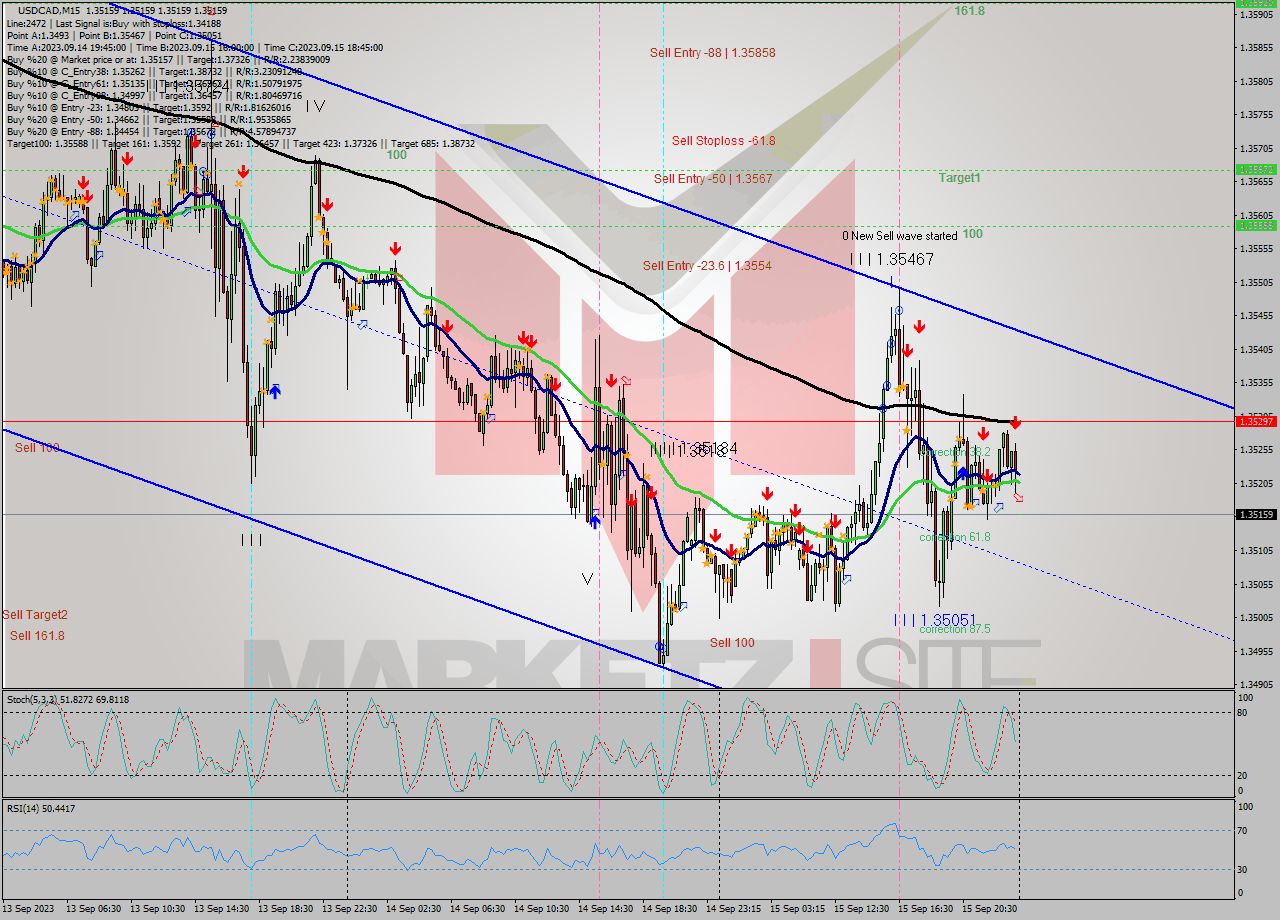
Task: Click the 'I V' wave label near top left
Action: click(315, 105)
